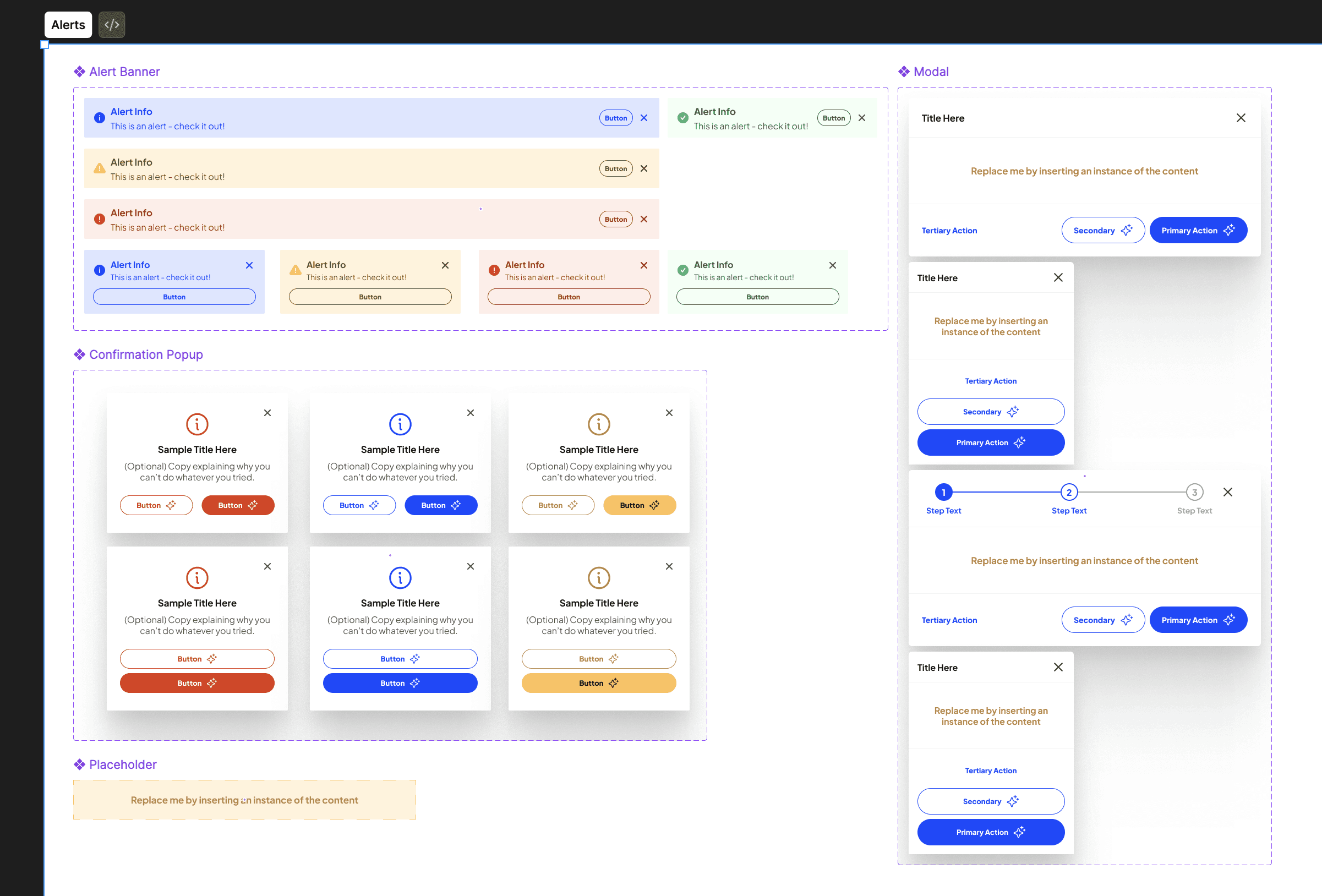1322x896 pixels.
Task: Click the Placeholder content box
Action: point(244,800)
